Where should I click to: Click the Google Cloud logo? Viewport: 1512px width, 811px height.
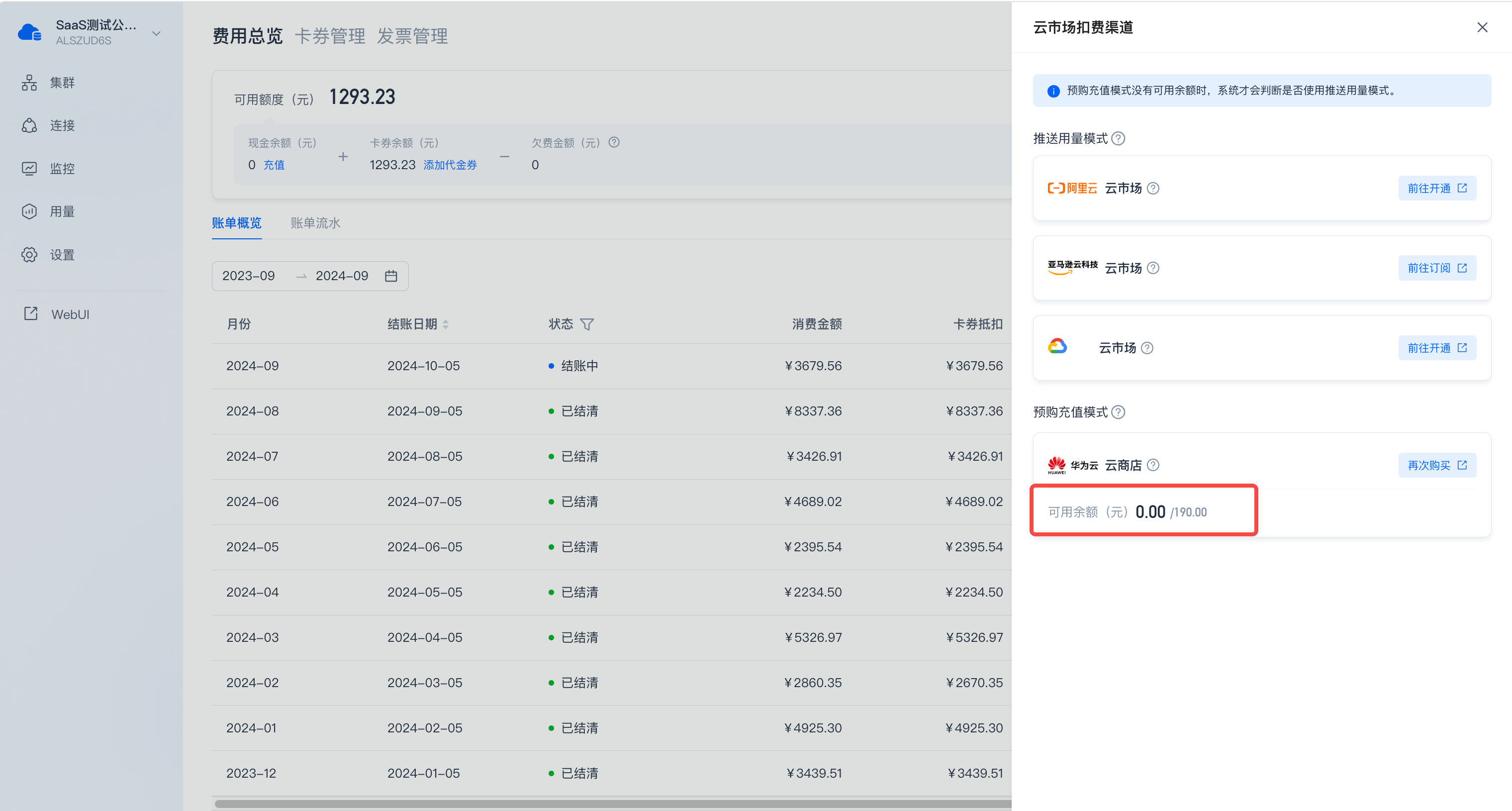click(1057, 346)
